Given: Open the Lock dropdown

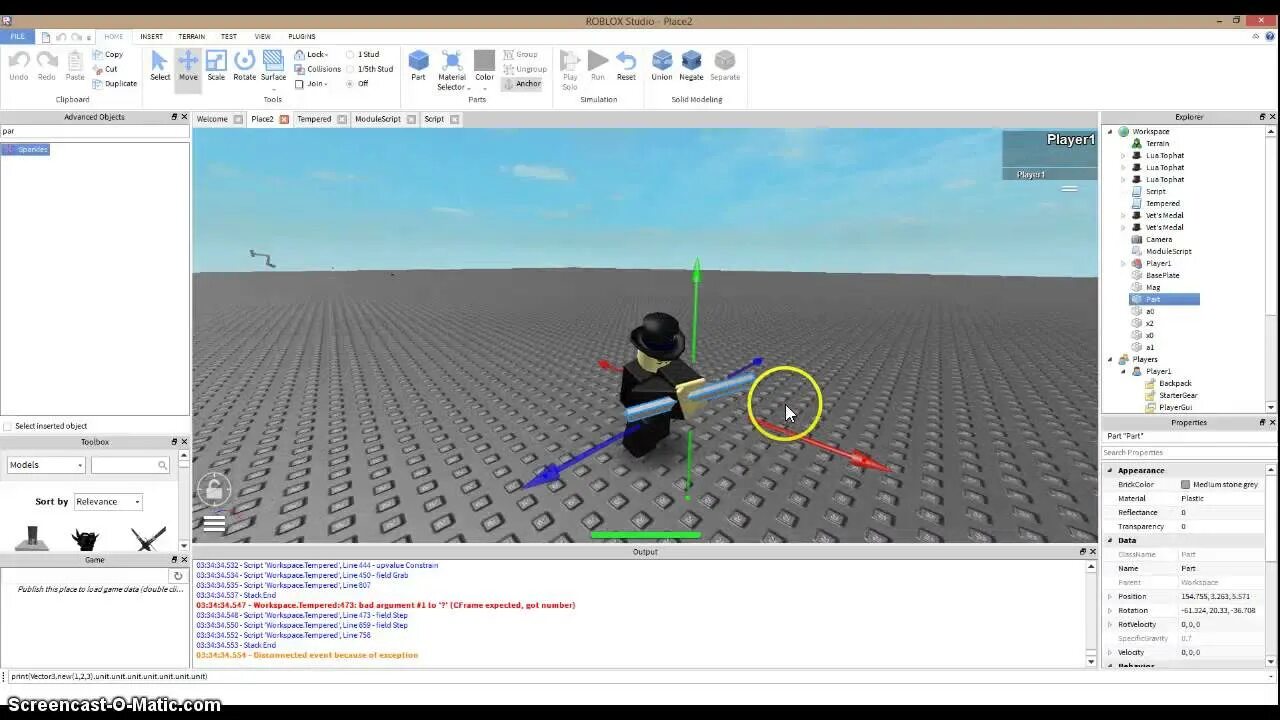Looking at the screenshot, I should [311, 54].
